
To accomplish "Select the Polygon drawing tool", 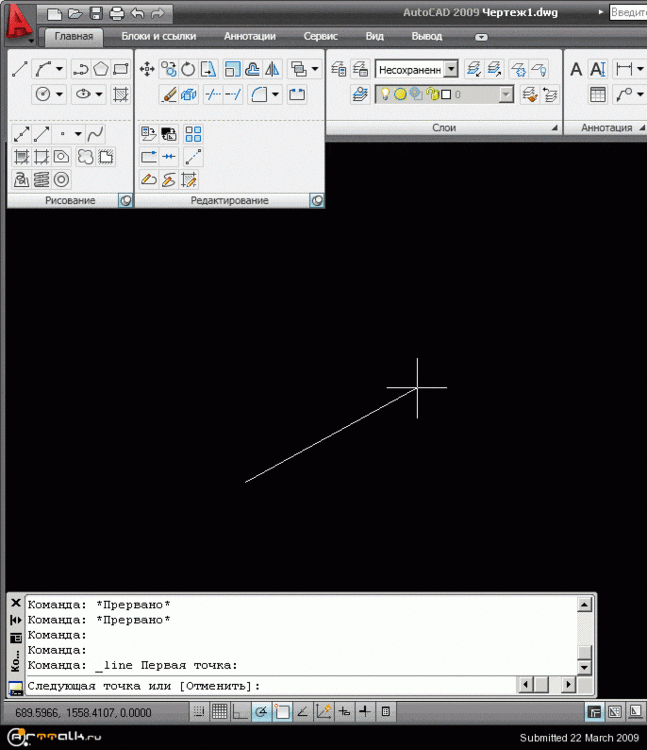I will click(x=100, y=69).
